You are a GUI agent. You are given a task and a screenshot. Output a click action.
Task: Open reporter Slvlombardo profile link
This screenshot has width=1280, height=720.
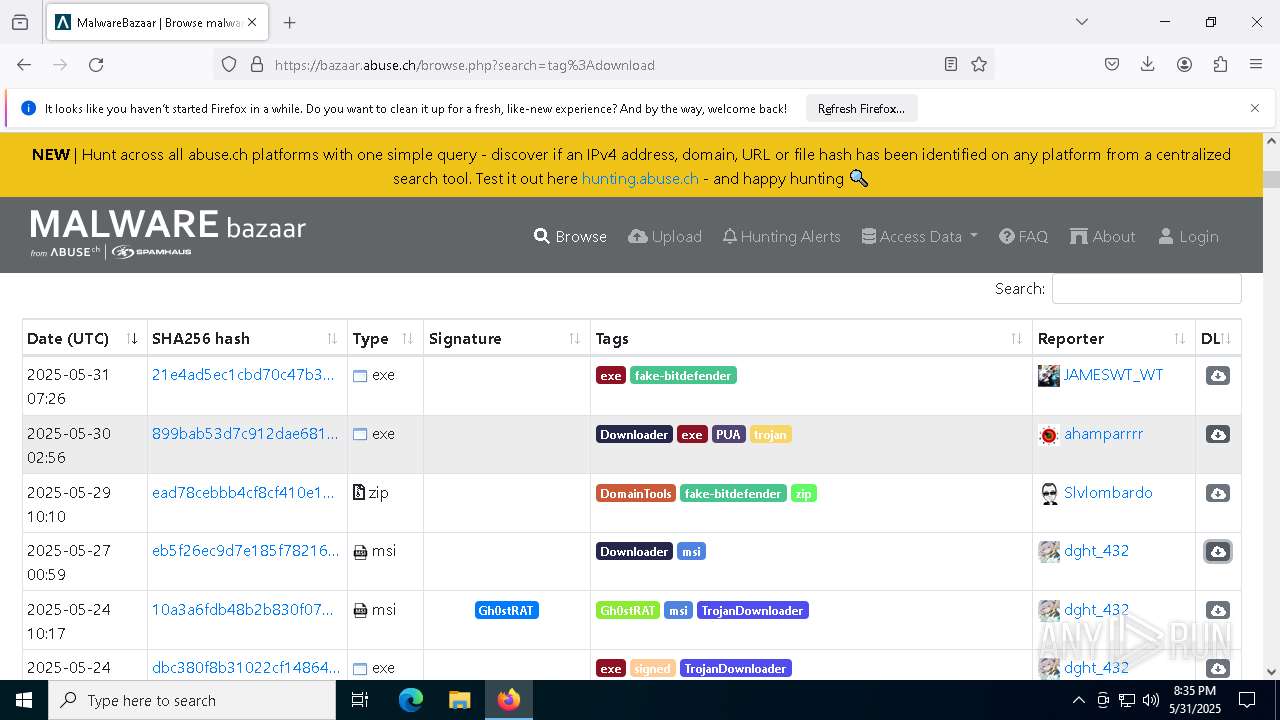click(1108, 493)
